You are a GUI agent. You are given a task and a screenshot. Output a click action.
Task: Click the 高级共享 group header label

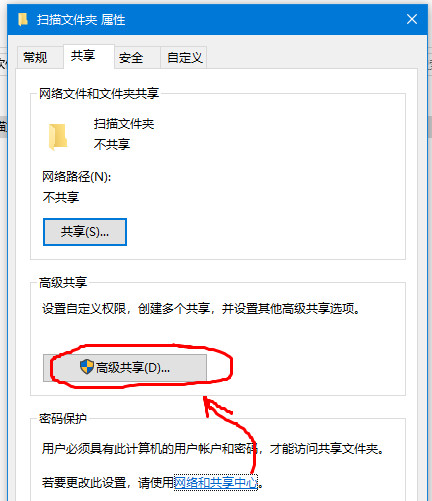pos(63,282)
